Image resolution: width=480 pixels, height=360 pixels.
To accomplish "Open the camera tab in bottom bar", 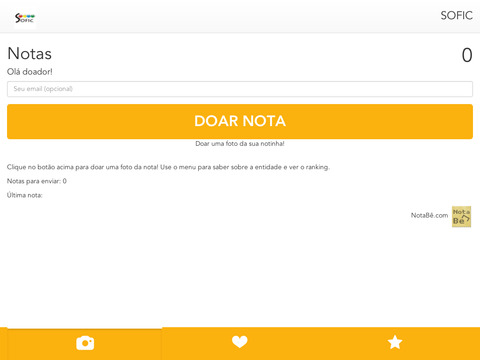I will 85,343.
